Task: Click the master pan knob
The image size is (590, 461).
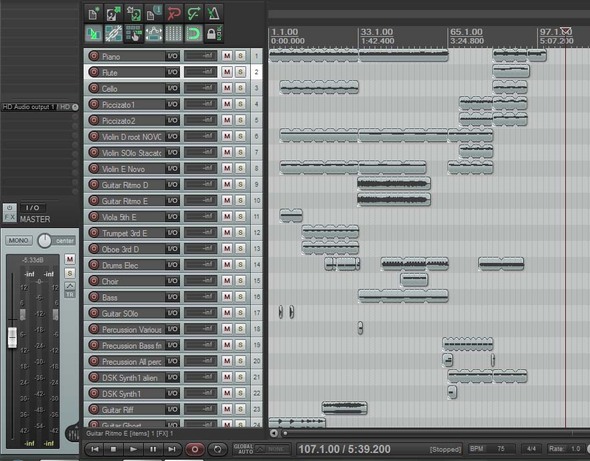Action: (x=44, y=240)
